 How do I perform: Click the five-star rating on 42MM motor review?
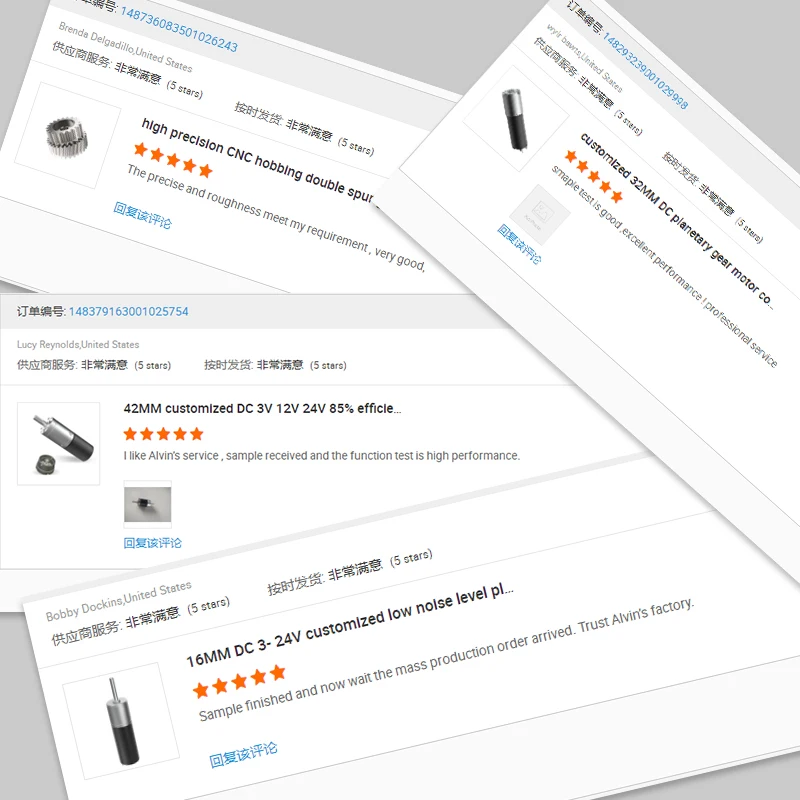pyautogui.click(x=163, y=434)
